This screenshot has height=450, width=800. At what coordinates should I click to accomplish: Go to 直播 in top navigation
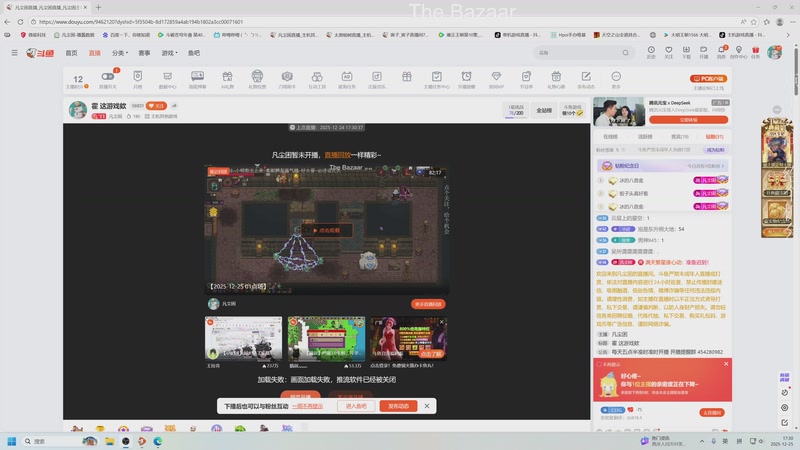95,53
